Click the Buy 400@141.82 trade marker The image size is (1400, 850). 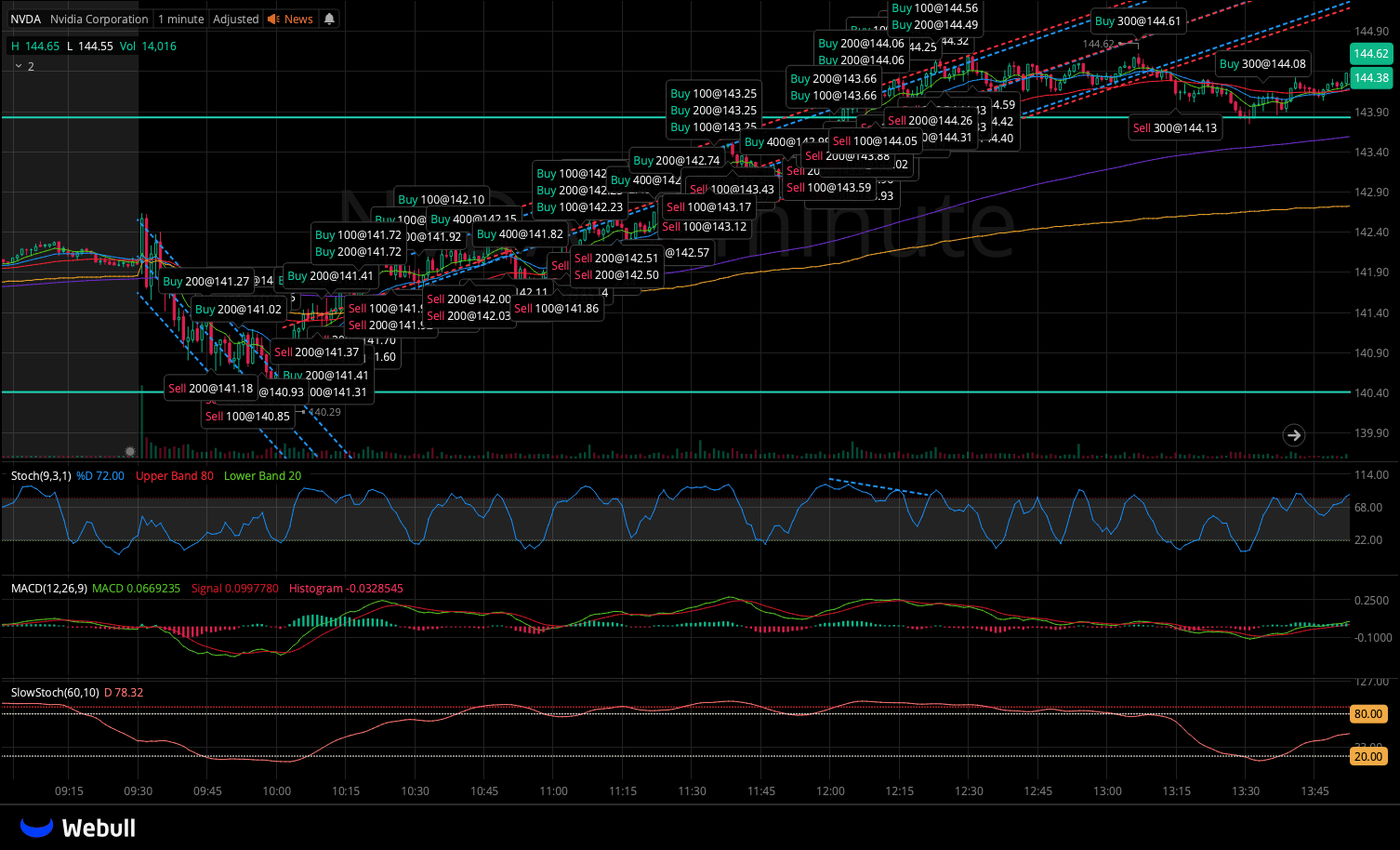point(520,234)
